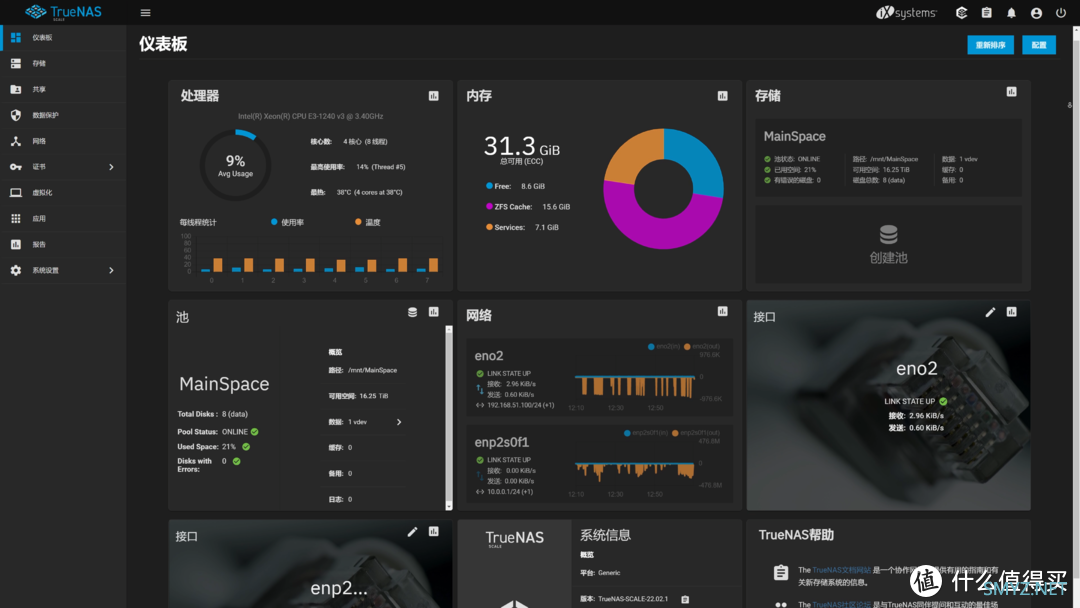Expand the 证书 submenu chevron in the sidebar

point(112,167)
